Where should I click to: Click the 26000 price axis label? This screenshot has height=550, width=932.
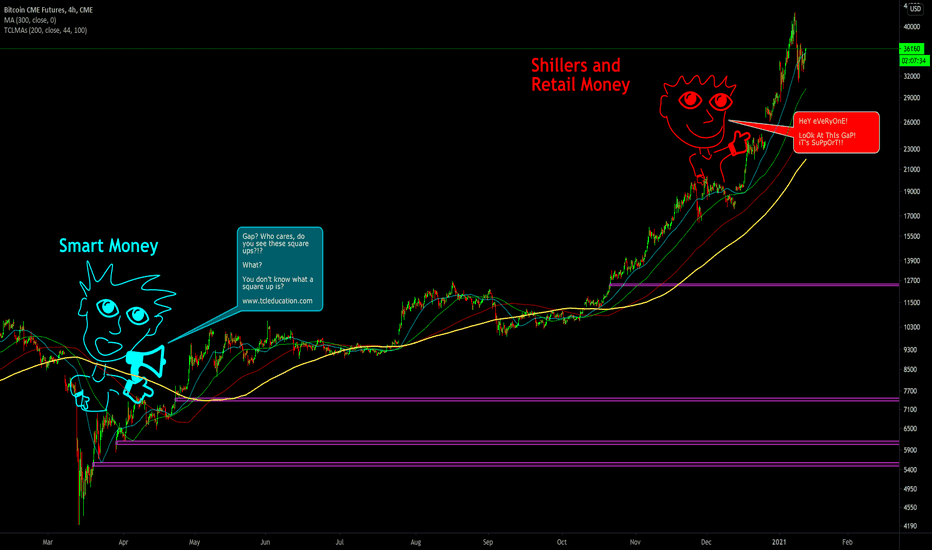pyautogui.click(x=911, y=122)
